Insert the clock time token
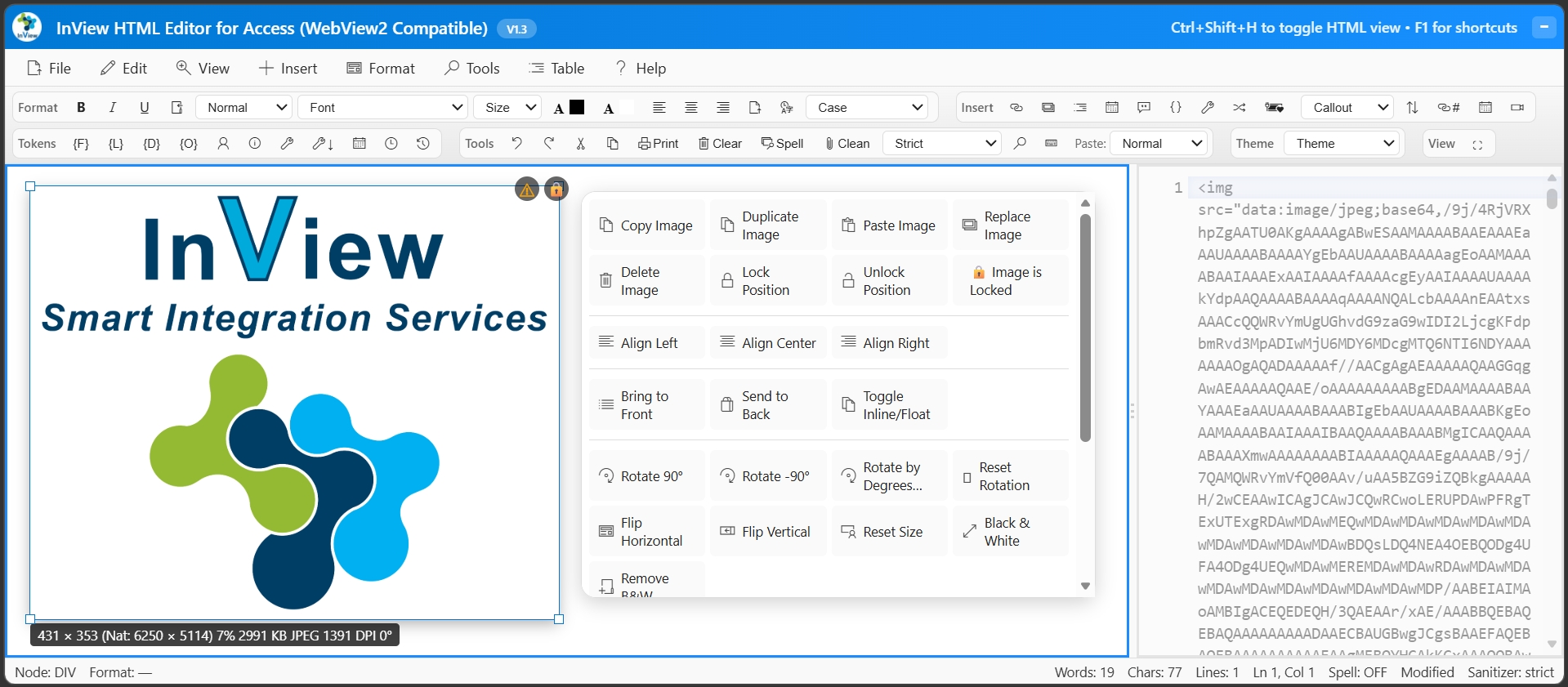 tap(391, 144)
